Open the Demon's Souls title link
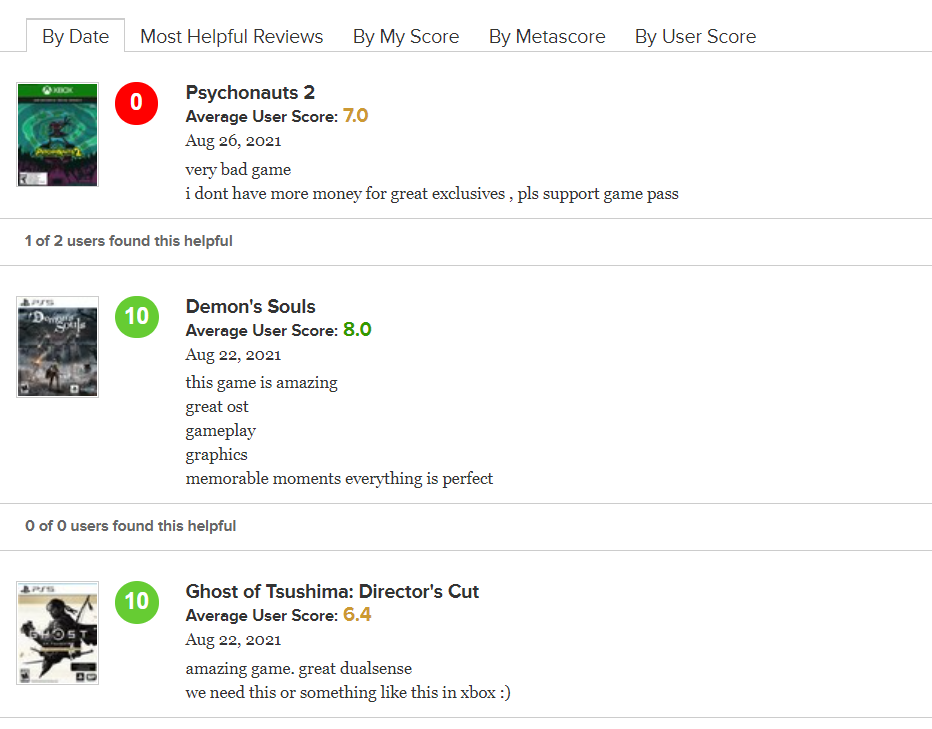This screenshot has height=729, width=932. click(x=250, y=307)
